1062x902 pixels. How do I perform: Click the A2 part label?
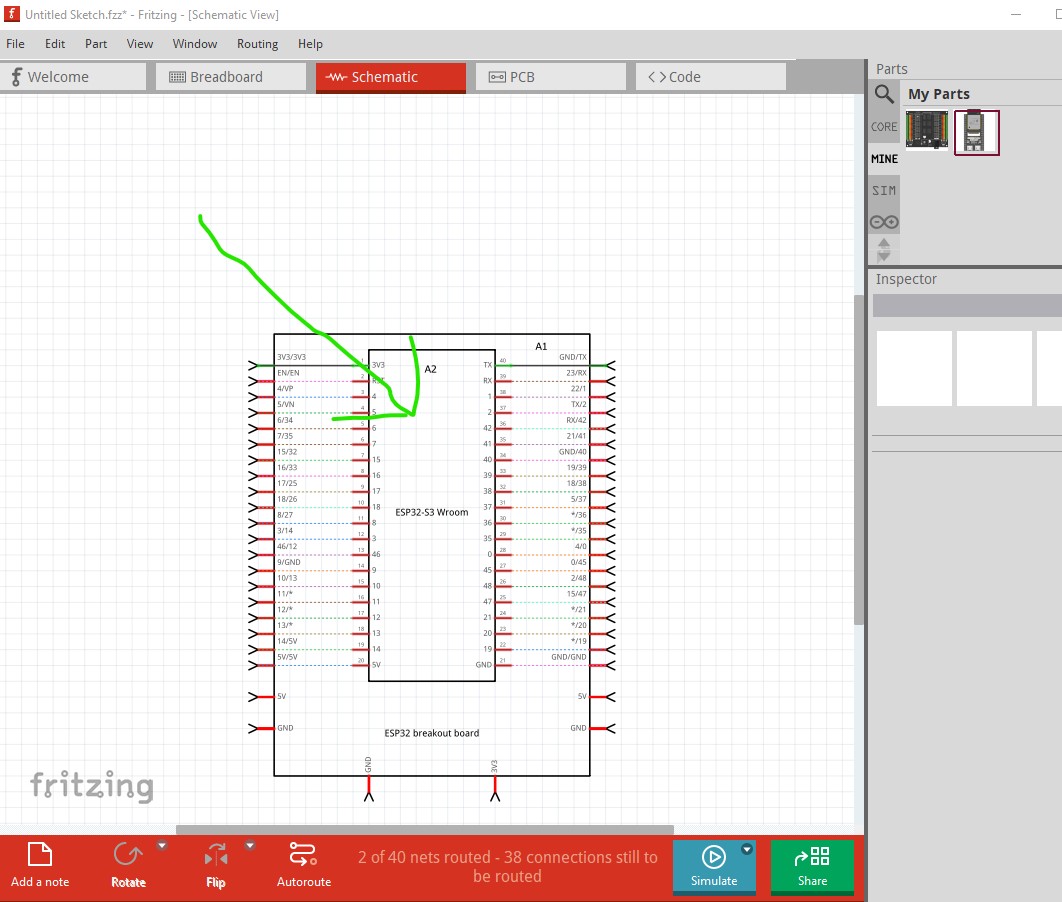pyautogui.click(x=430, y=370)
